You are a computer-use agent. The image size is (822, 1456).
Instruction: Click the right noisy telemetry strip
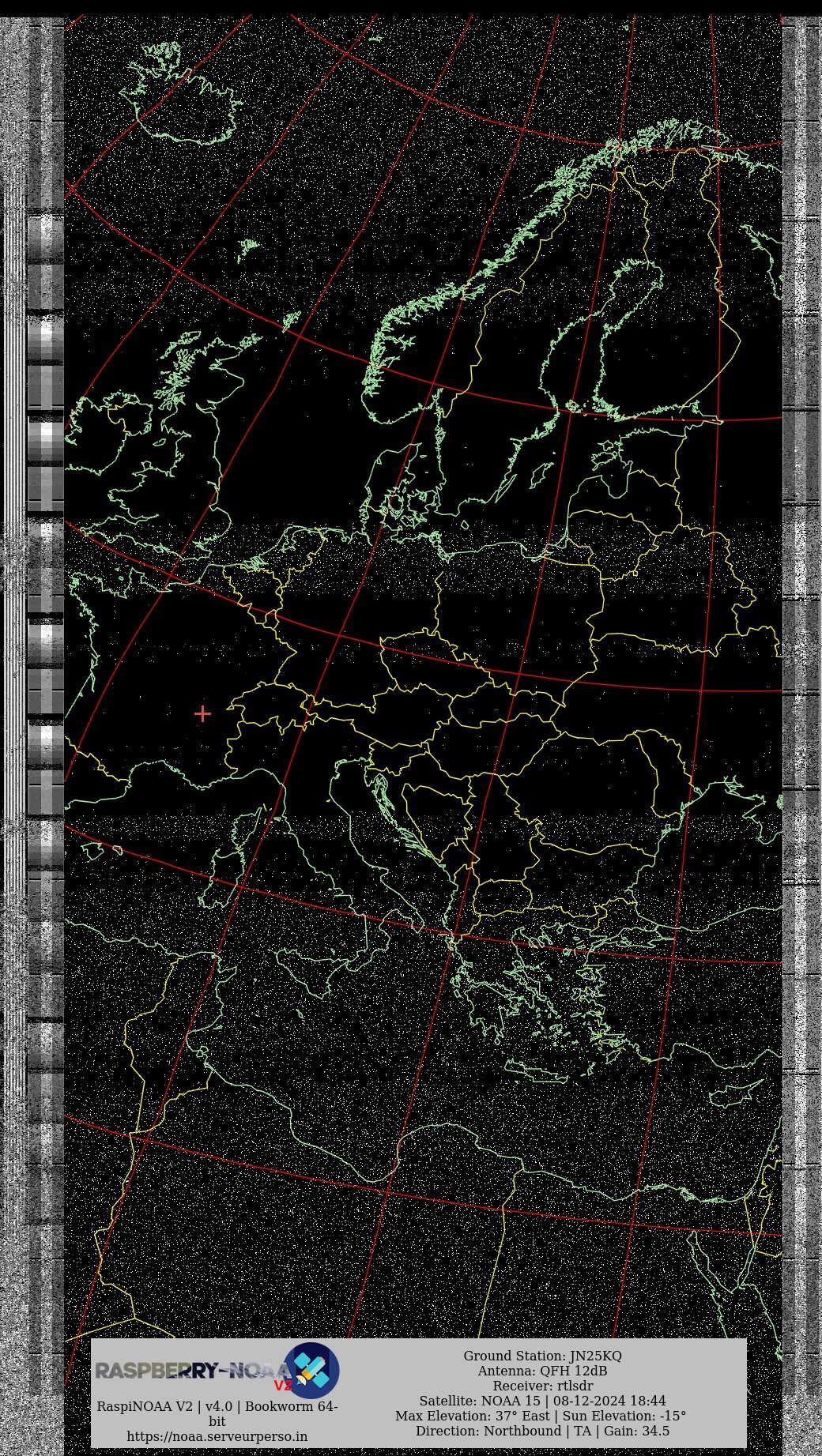pyautogui.click(x=801, y=553)
